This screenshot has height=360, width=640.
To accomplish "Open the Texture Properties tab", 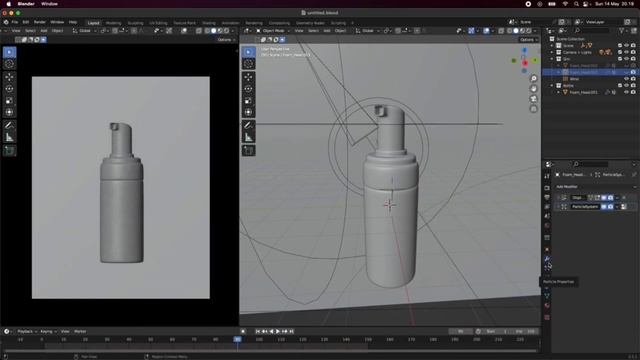I will point(547,317).
